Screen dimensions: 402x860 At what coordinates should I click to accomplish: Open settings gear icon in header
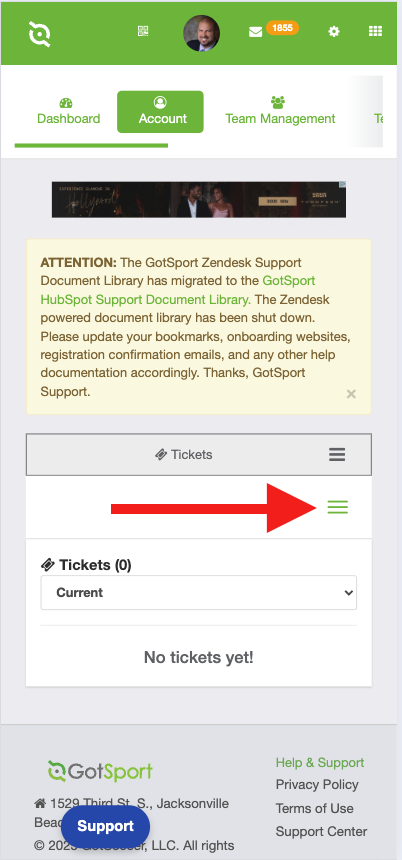pyautogui.click(x=333, y=31)
